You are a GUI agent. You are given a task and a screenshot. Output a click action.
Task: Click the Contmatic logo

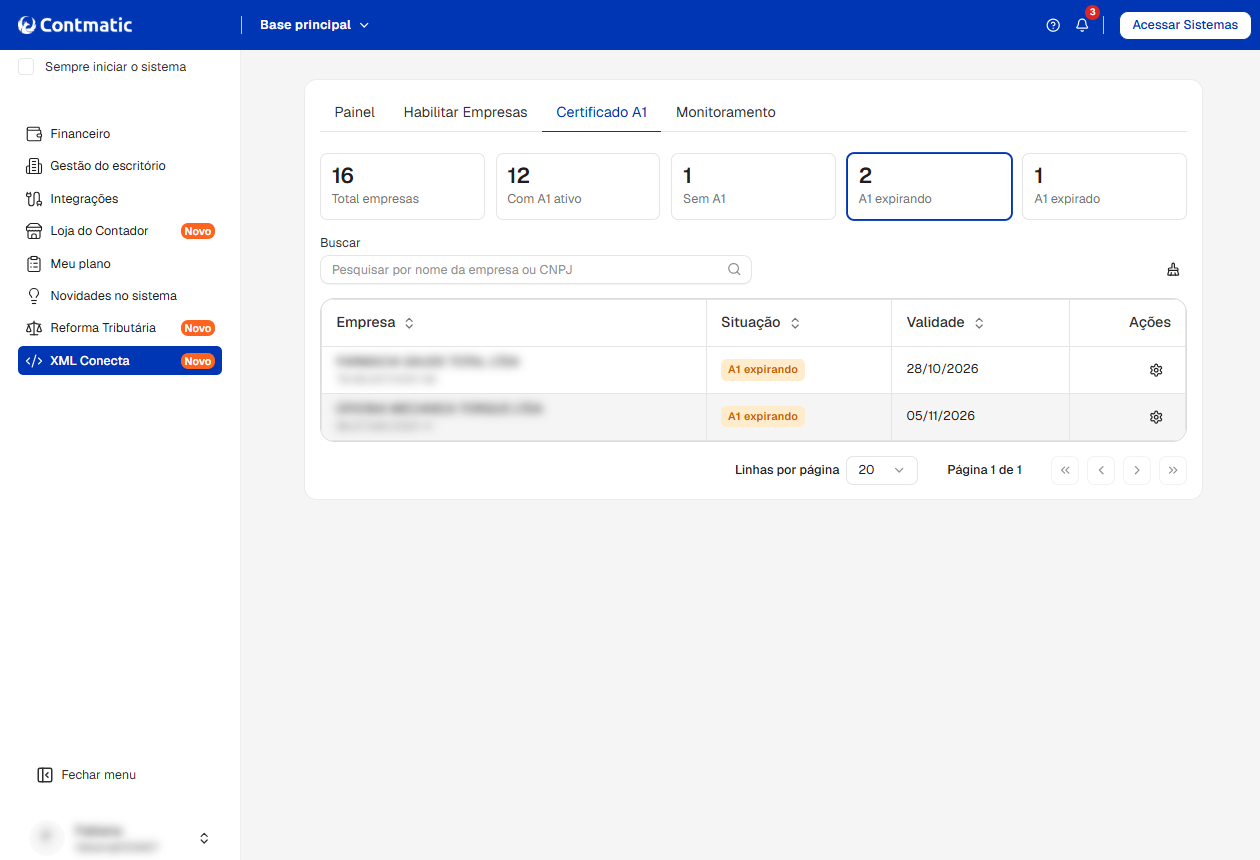(75, 25)
